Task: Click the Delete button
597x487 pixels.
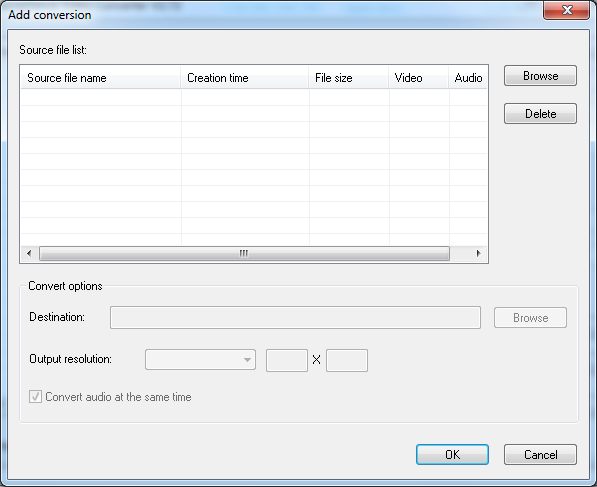Action: point(540,113)
